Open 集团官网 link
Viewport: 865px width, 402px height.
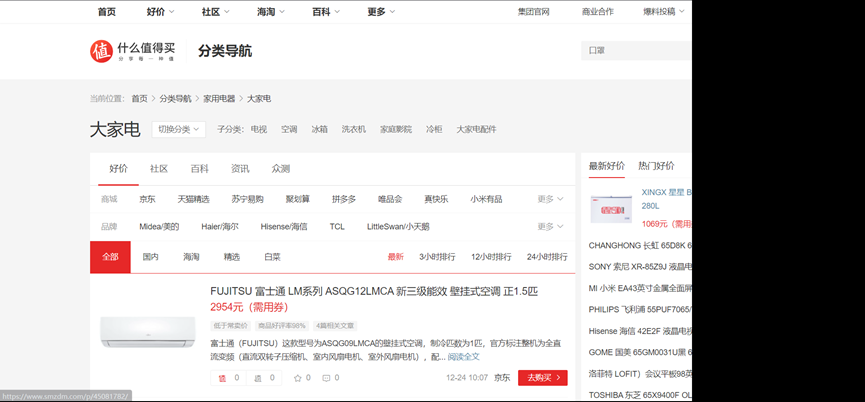click(533, 12)
